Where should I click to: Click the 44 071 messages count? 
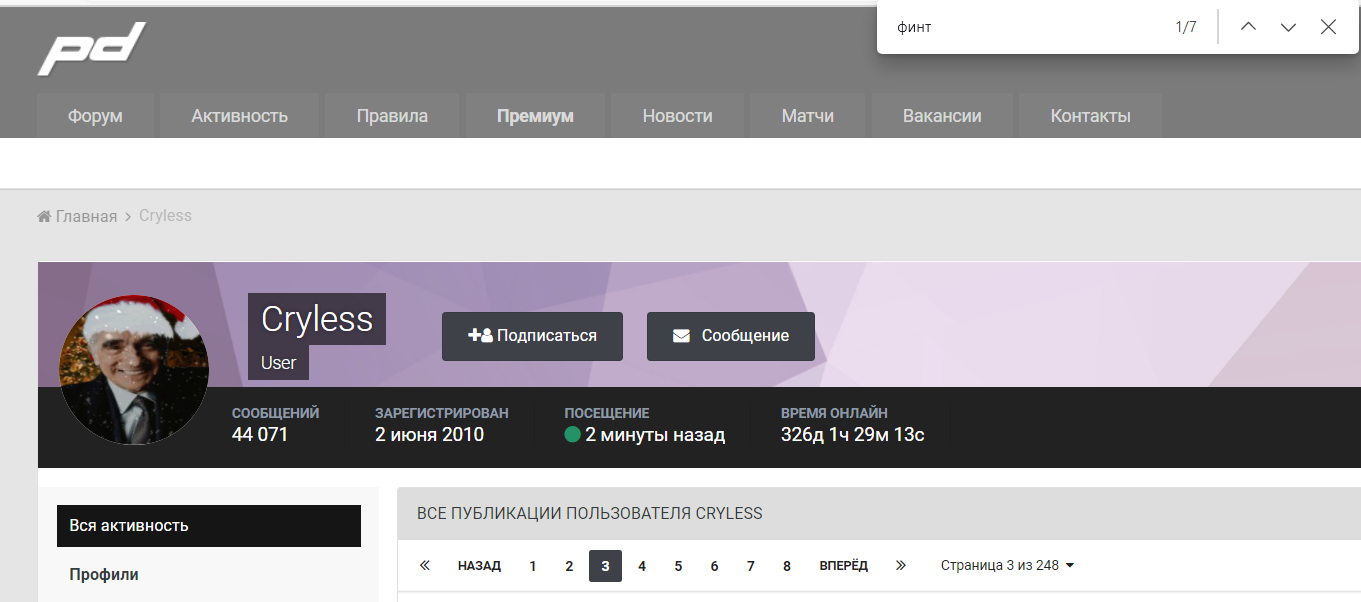tap(260, 435)
